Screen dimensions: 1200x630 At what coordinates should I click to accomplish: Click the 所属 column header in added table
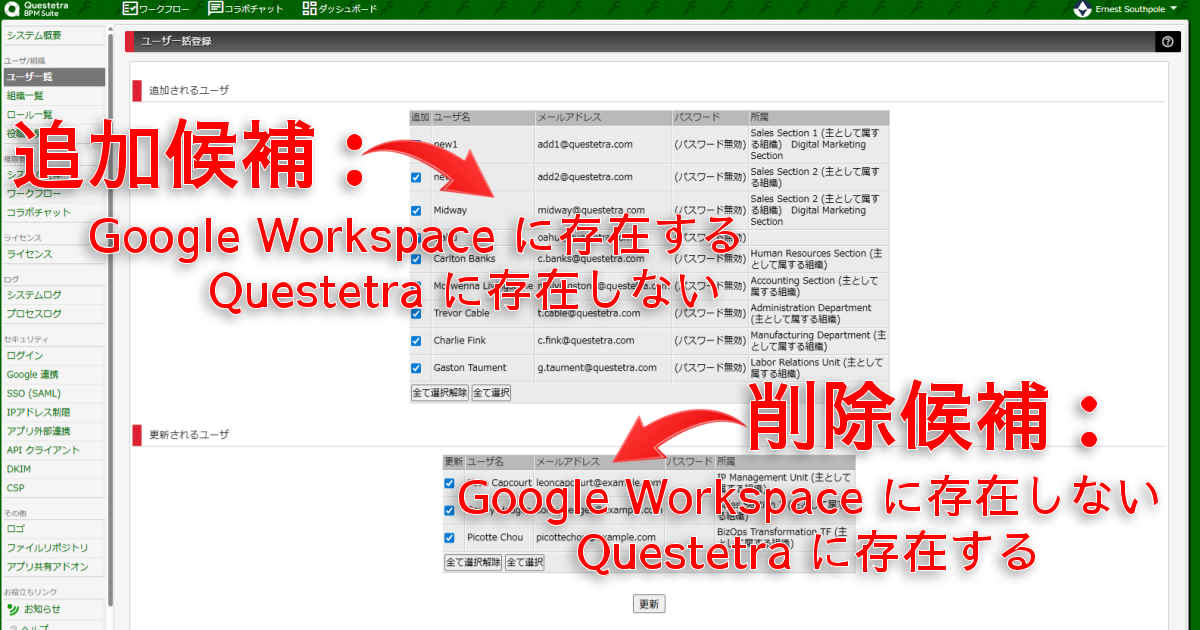pyautogui.click(x=818, y=118)
